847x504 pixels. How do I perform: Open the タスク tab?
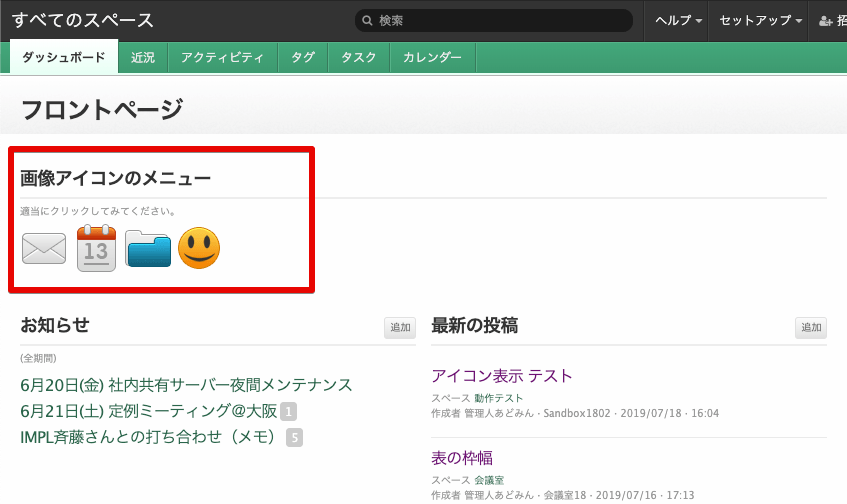coord(358,57)
